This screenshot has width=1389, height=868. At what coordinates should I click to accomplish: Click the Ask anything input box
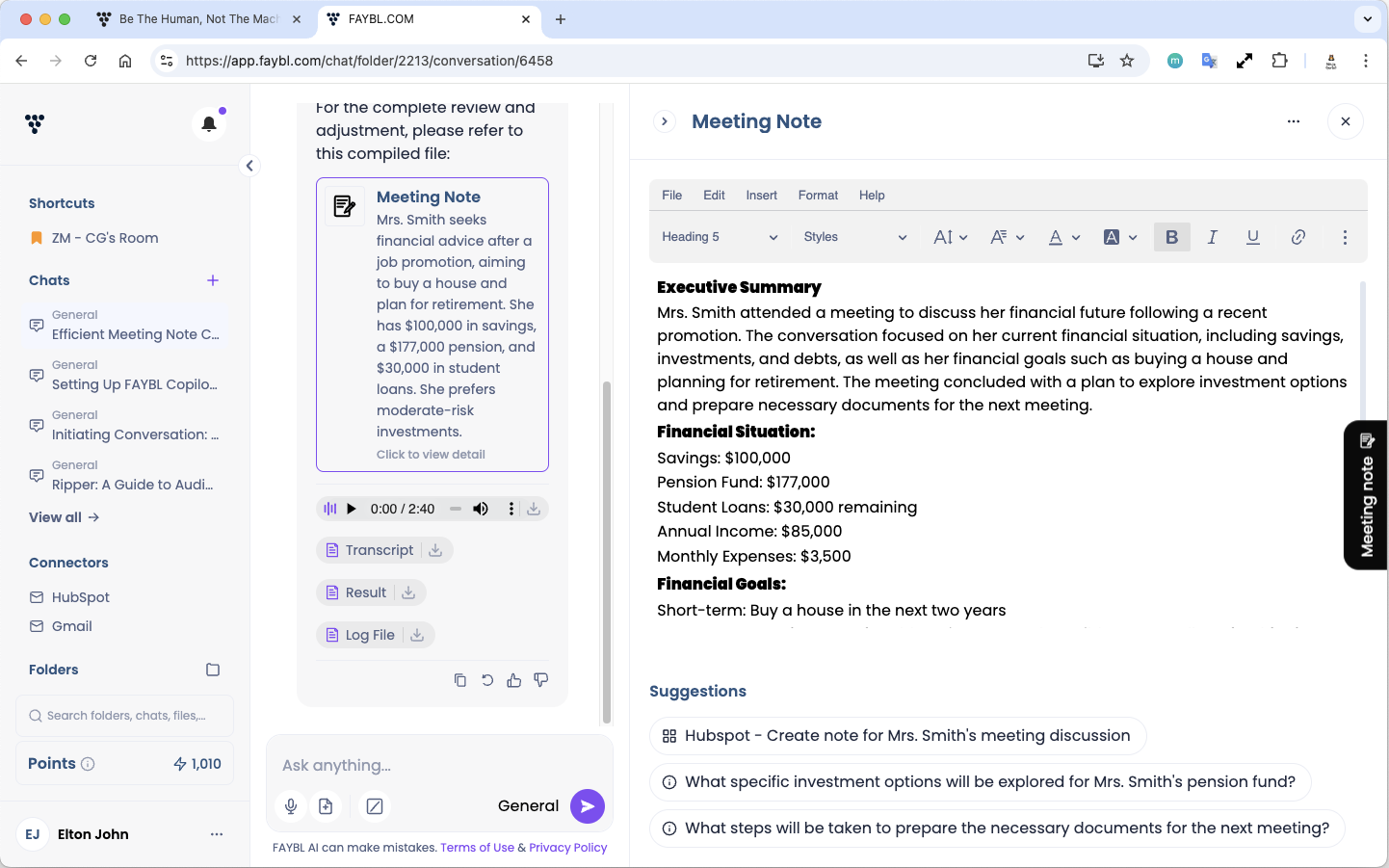pos(439,765)
